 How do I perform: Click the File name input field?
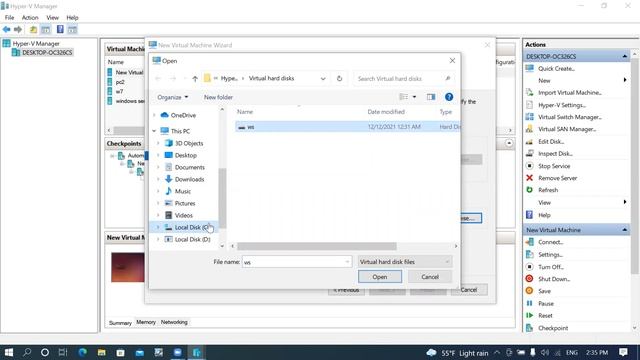tap(297, 262)
